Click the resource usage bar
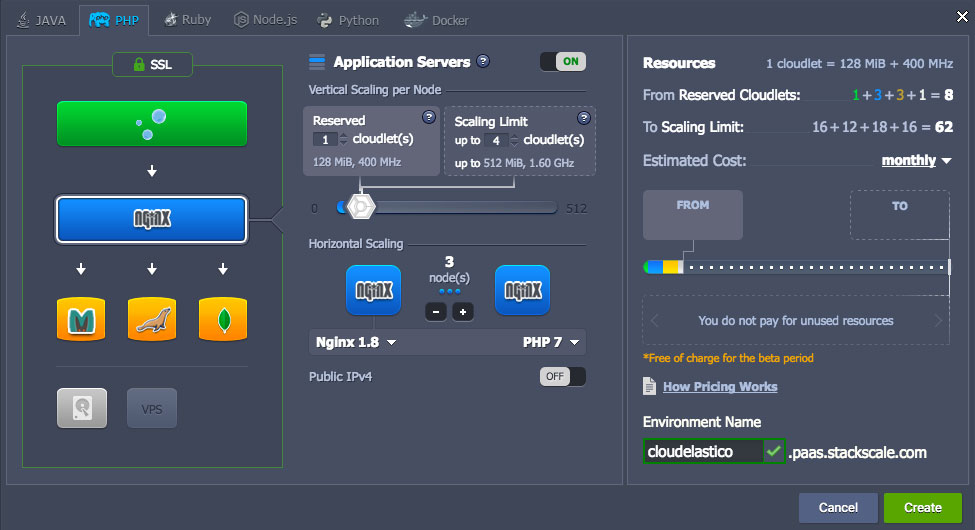The width and height of the screenshot is (975, 530). tap(797, 267)
